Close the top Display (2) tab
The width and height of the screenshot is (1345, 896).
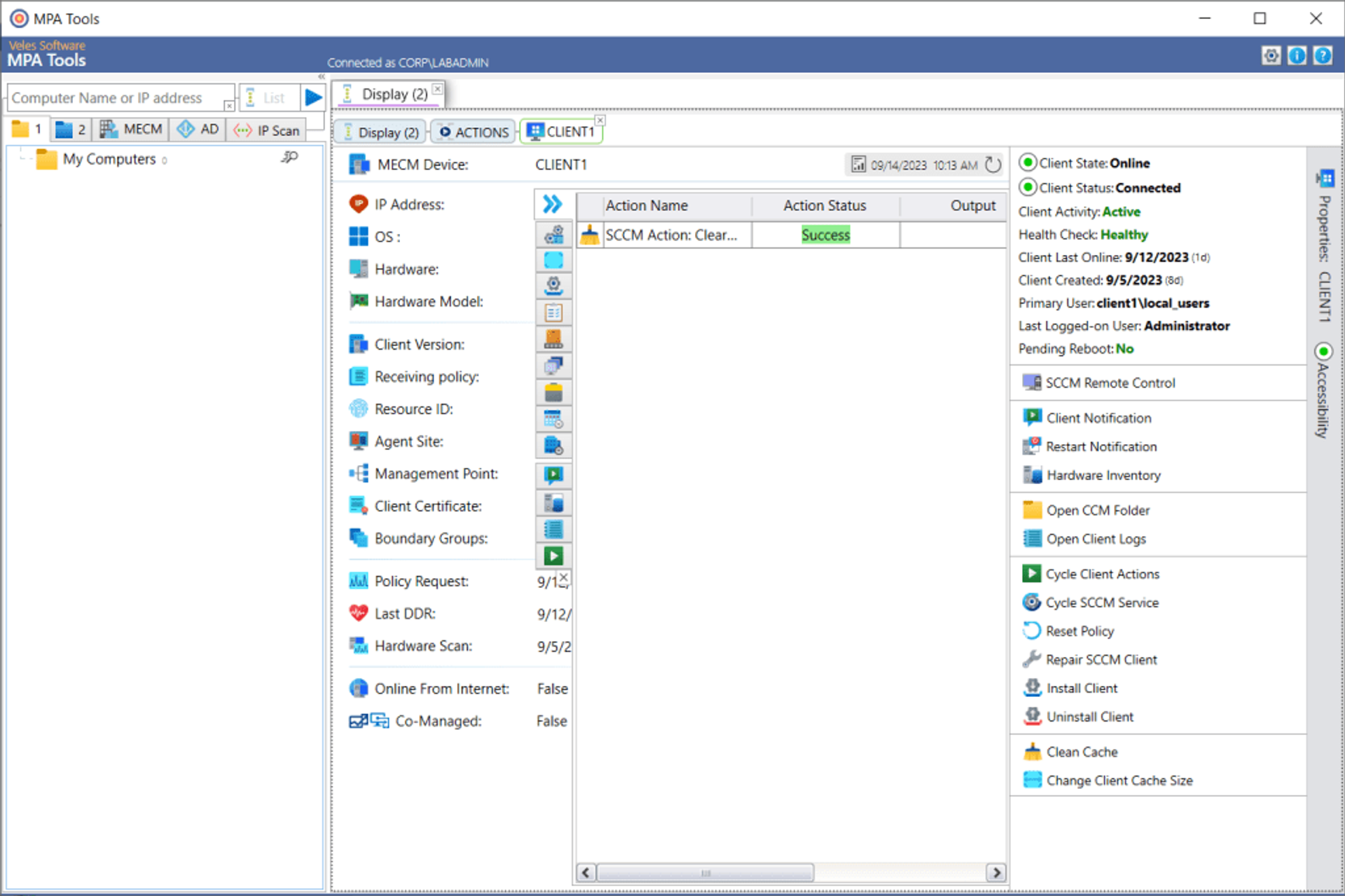(437, 88)
